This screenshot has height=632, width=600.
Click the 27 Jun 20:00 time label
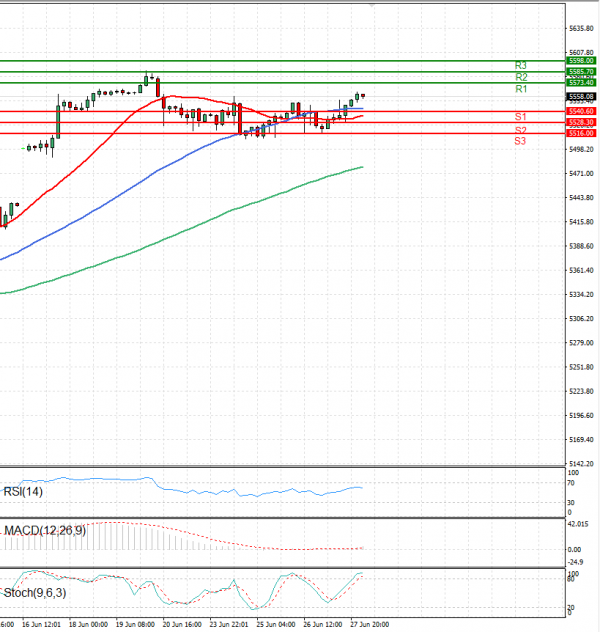click(370, 625)
